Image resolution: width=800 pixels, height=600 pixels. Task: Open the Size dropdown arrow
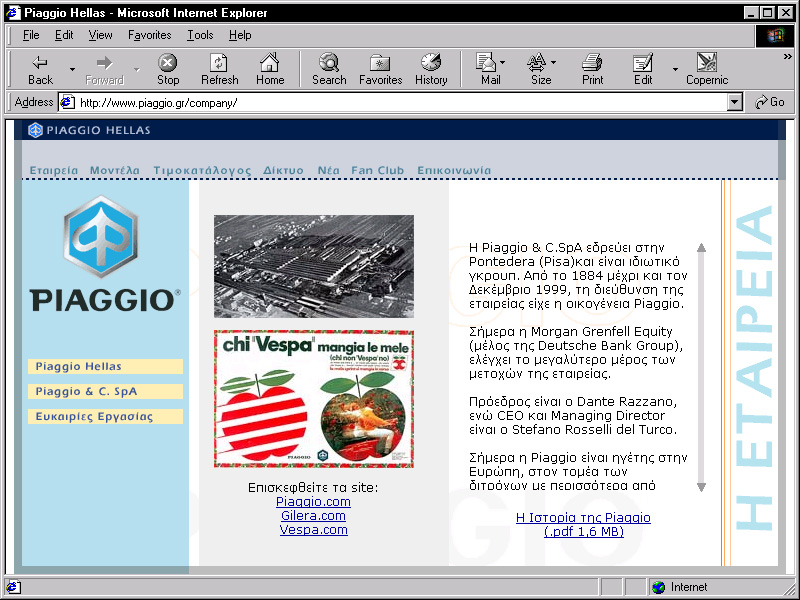pos(554,62)
